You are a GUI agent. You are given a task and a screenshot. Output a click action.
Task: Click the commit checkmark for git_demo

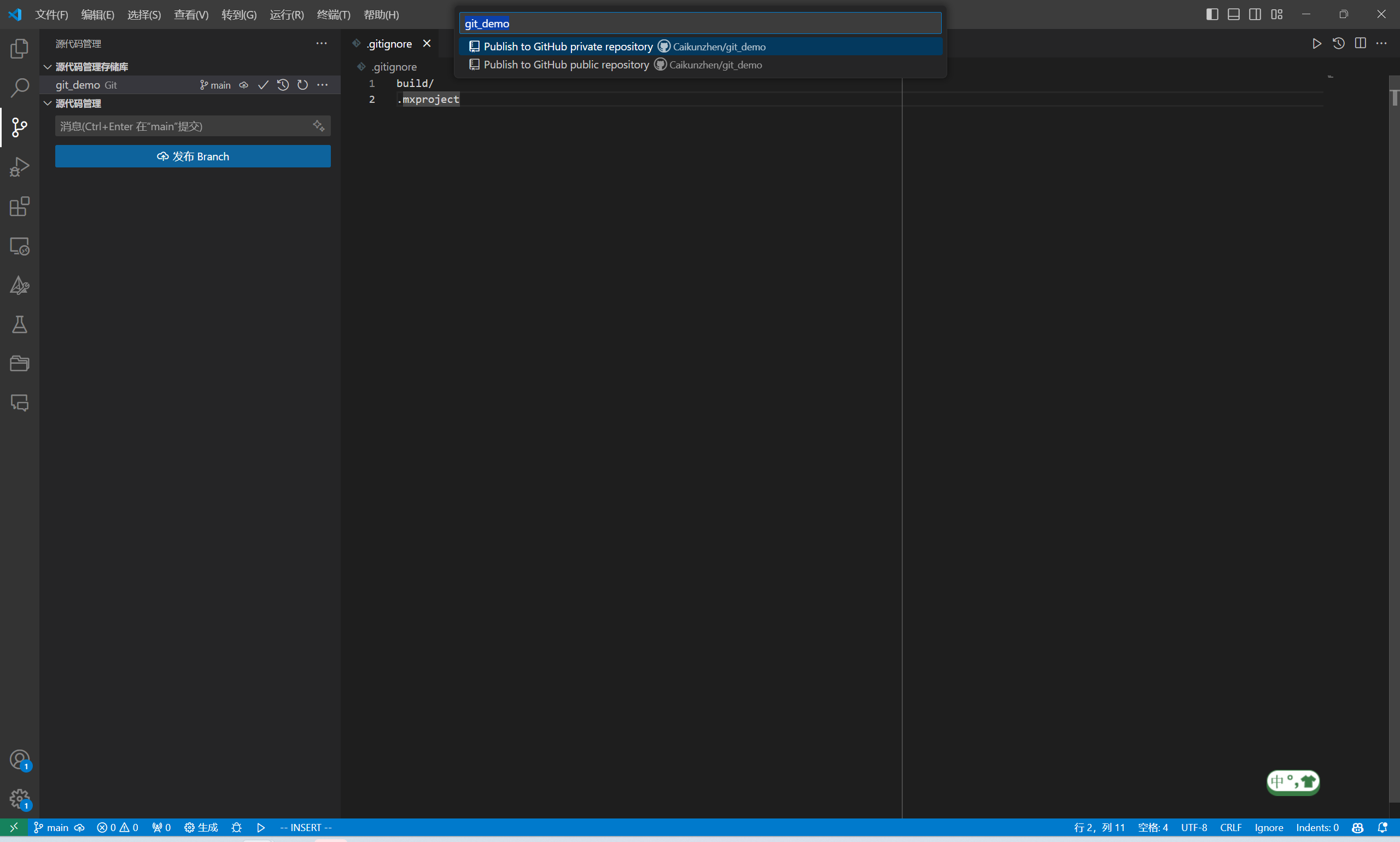click(x=263, y=85)
